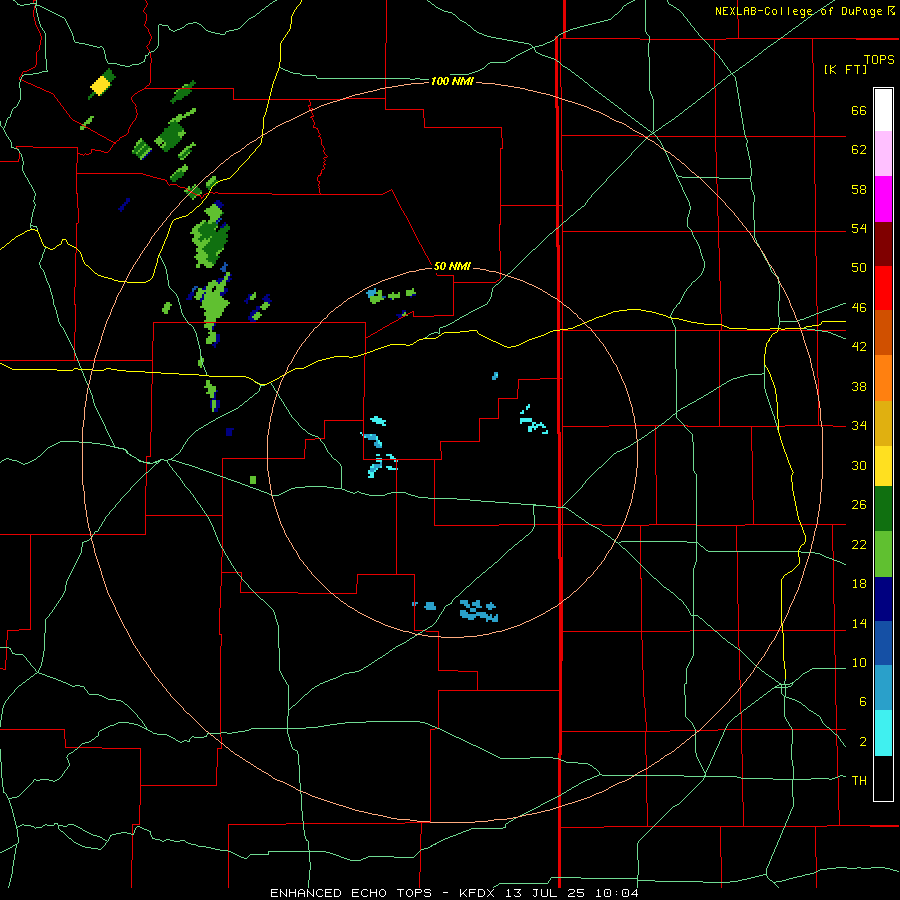Click the '10' legend value
The image size is (900, 900).
(x=859, y=662)
